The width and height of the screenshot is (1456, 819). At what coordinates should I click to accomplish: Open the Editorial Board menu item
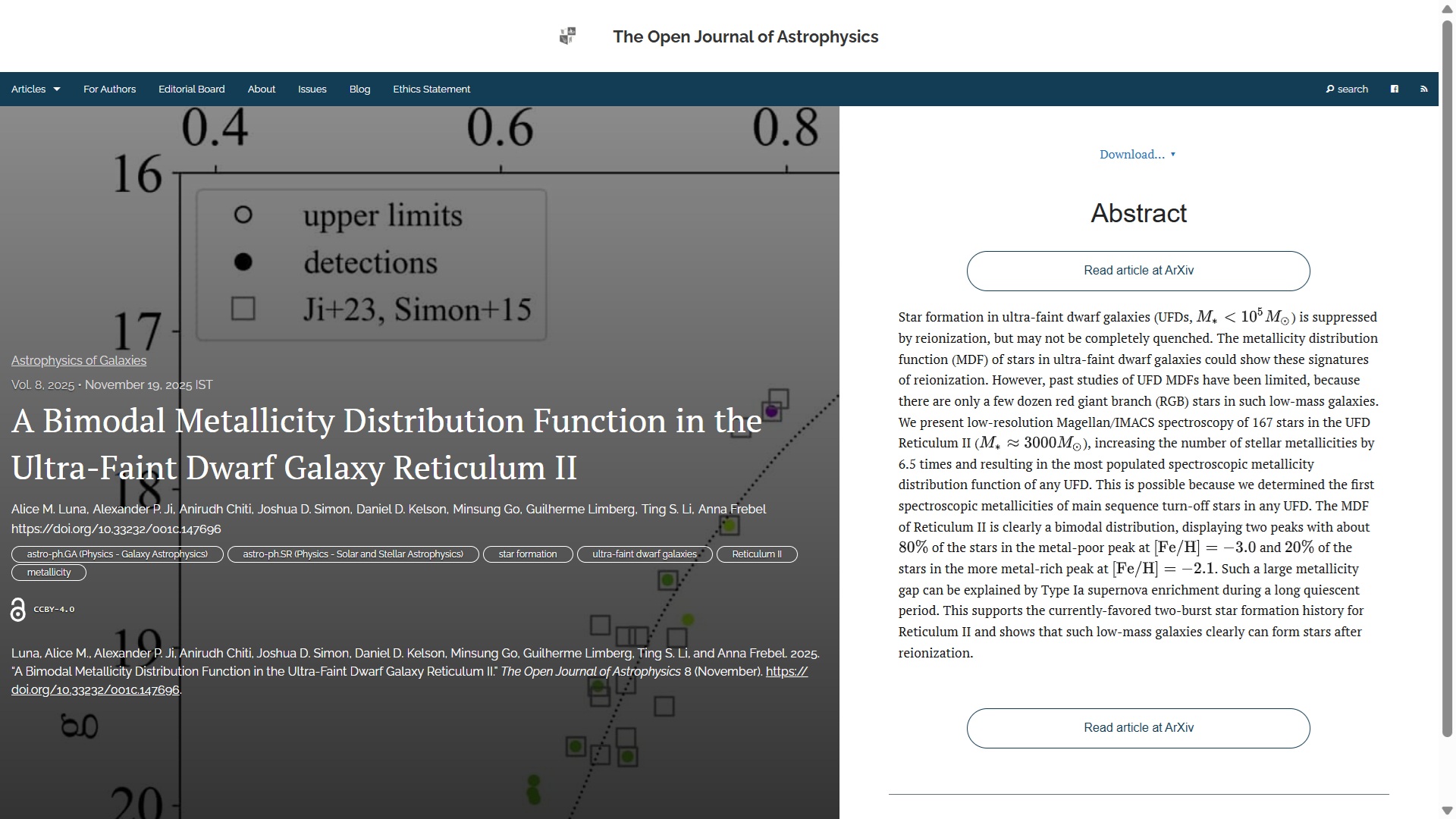tap(191, 89)
